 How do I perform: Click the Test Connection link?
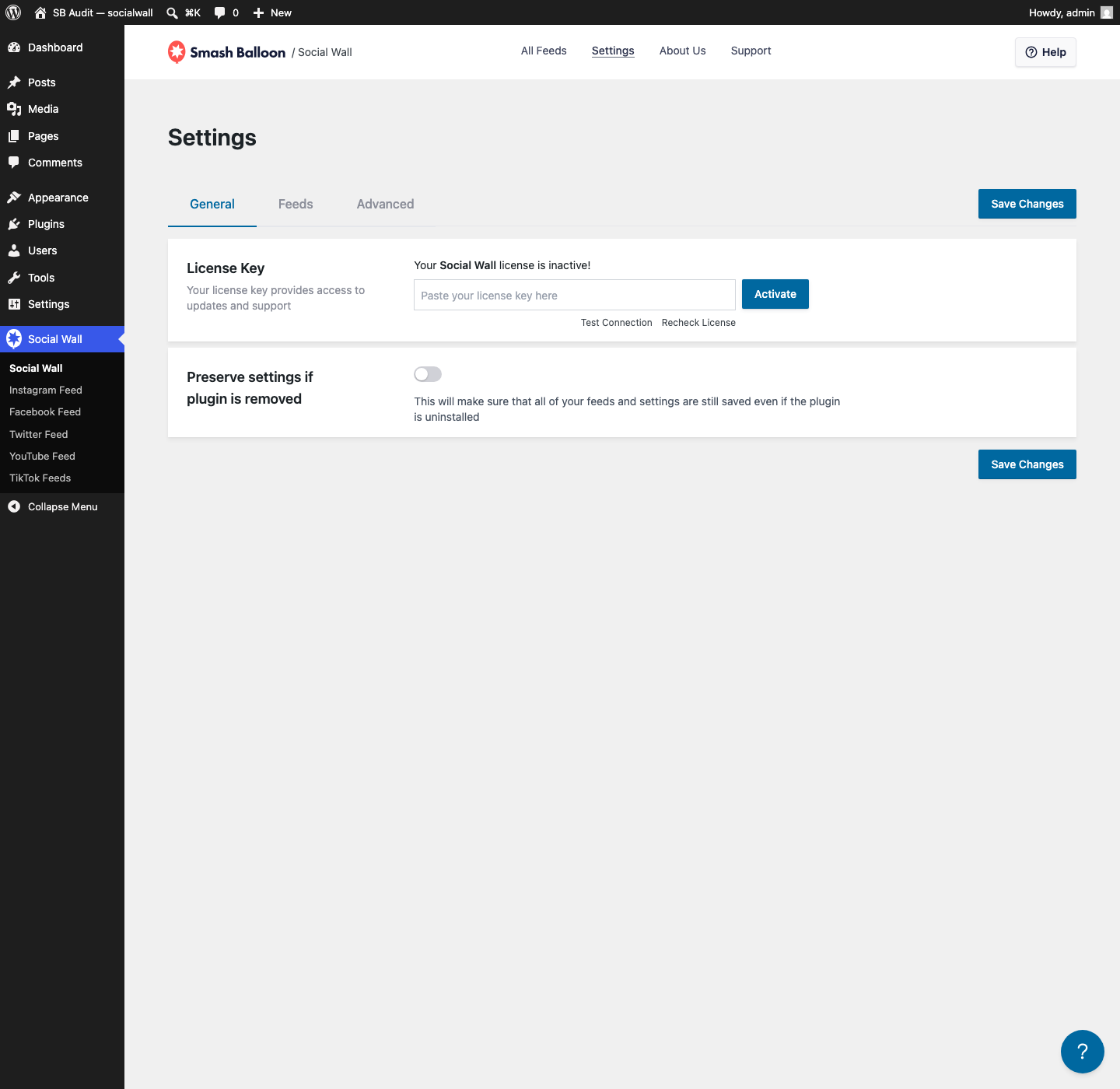[617, 323]
